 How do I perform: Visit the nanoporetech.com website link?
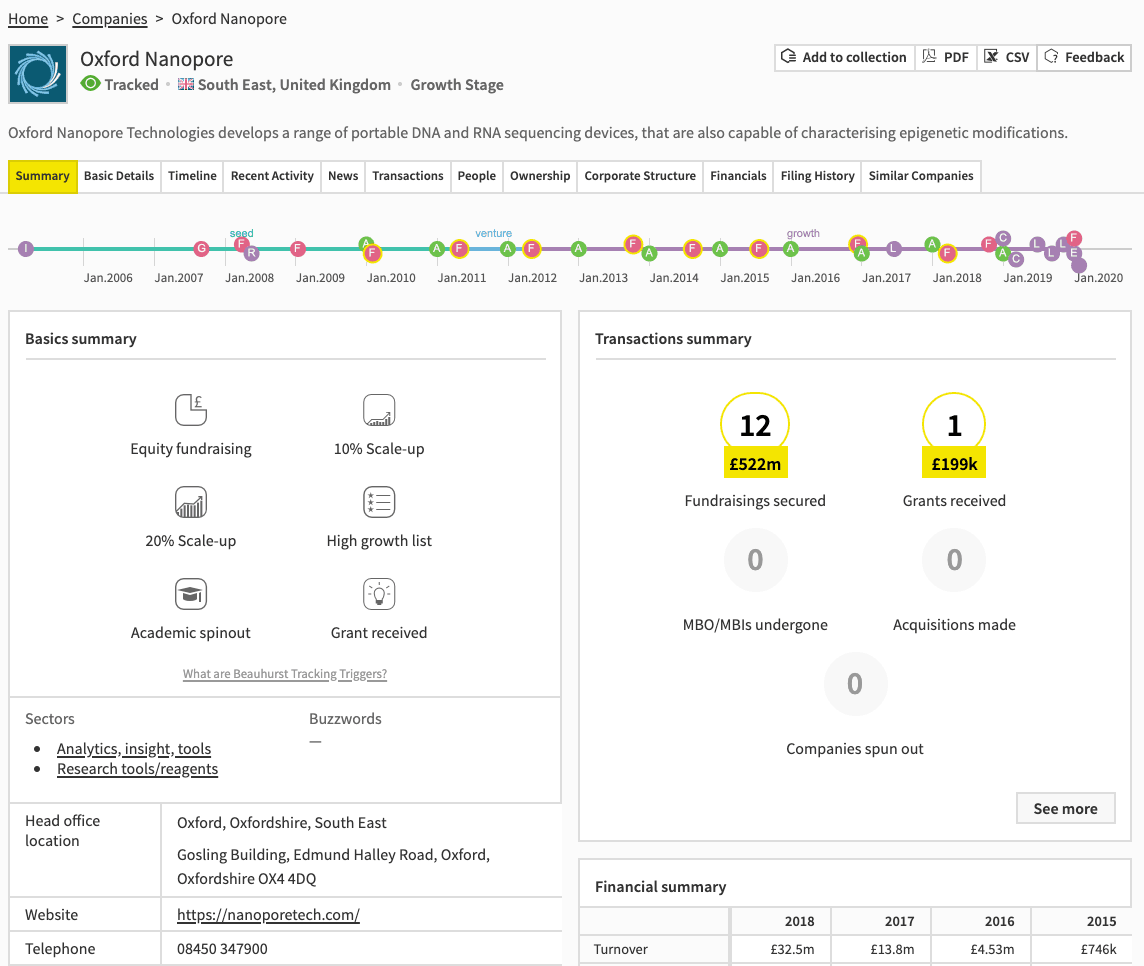pos(268,915)
